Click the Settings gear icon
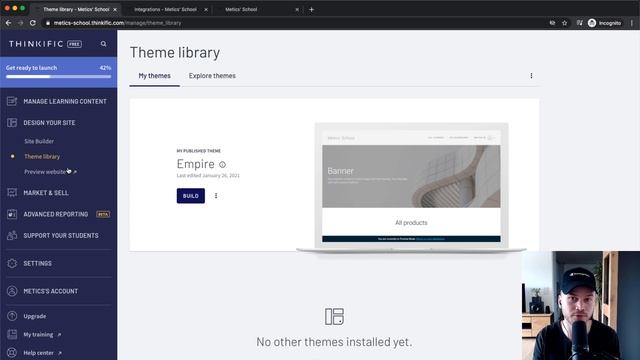Image resolution: width=640 pixels, height=360 pixels. 12,263
